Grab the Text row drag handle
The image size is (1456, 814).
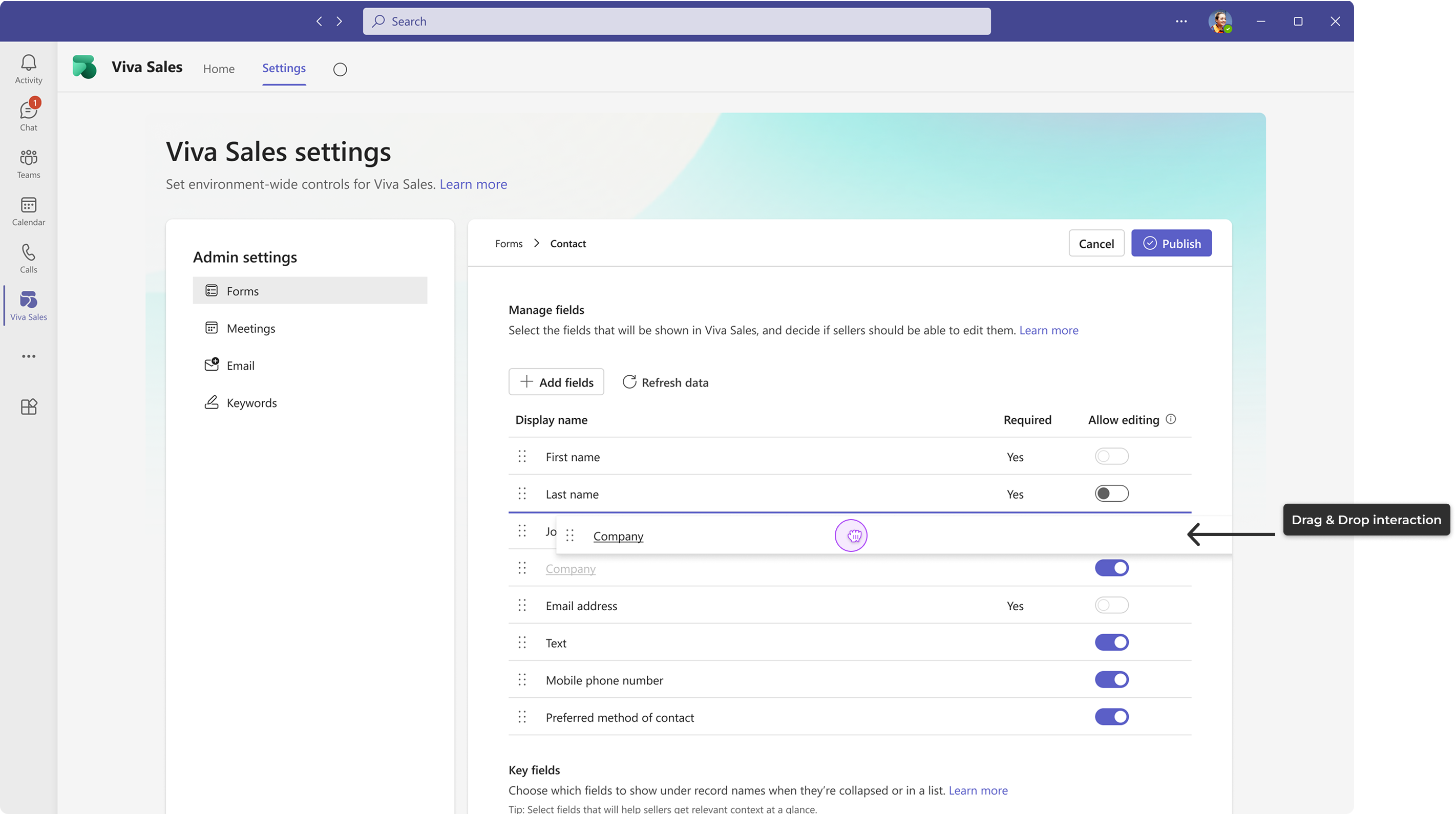coord(522,643)
